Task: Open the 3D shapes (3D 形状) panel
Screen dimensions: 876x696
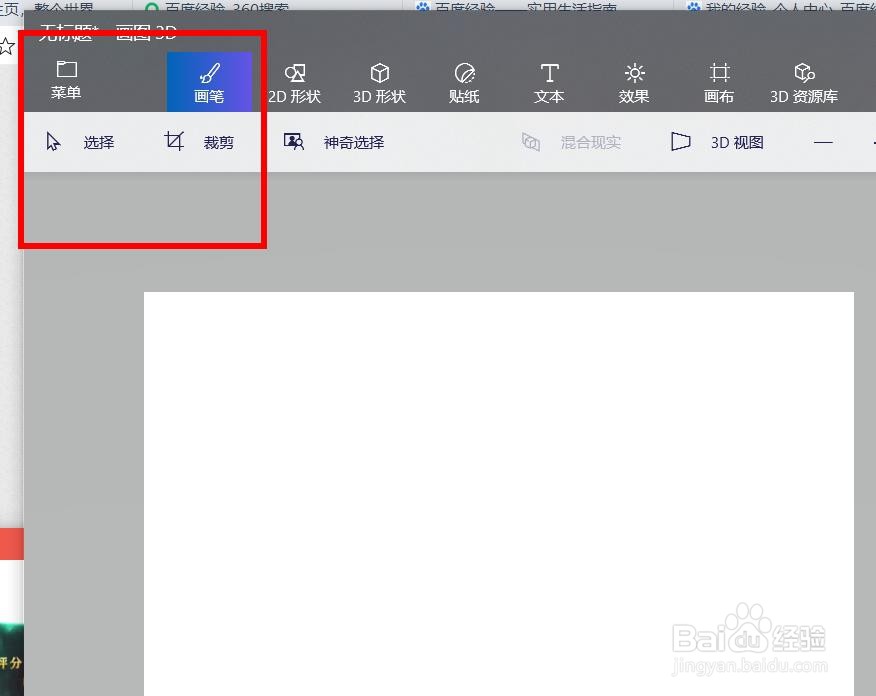Action: (x=380, y=81)
